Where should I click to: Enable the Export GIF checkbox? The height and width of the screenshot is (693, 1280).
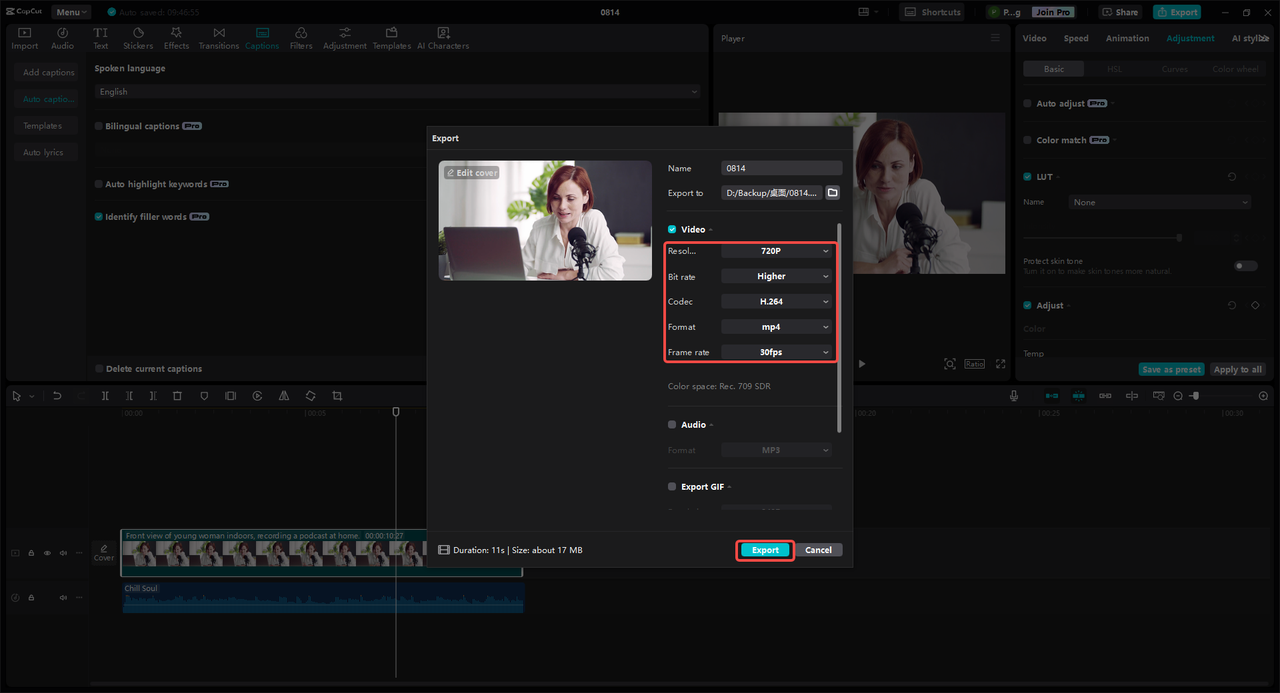672,486
